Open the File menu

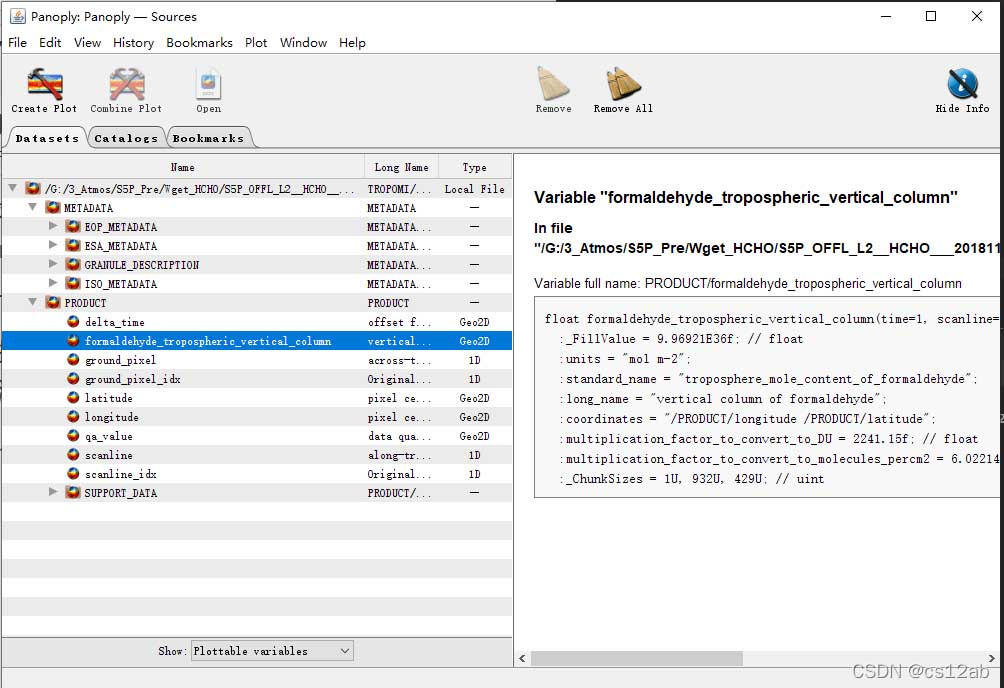coord(17,42)
